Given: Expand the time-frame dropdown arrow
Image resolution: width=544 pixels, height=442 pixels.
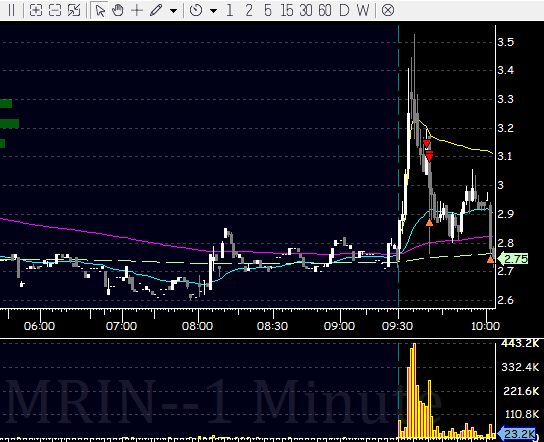Looking at the screenshot, I should pyautogui.click(x=213, y=11).
